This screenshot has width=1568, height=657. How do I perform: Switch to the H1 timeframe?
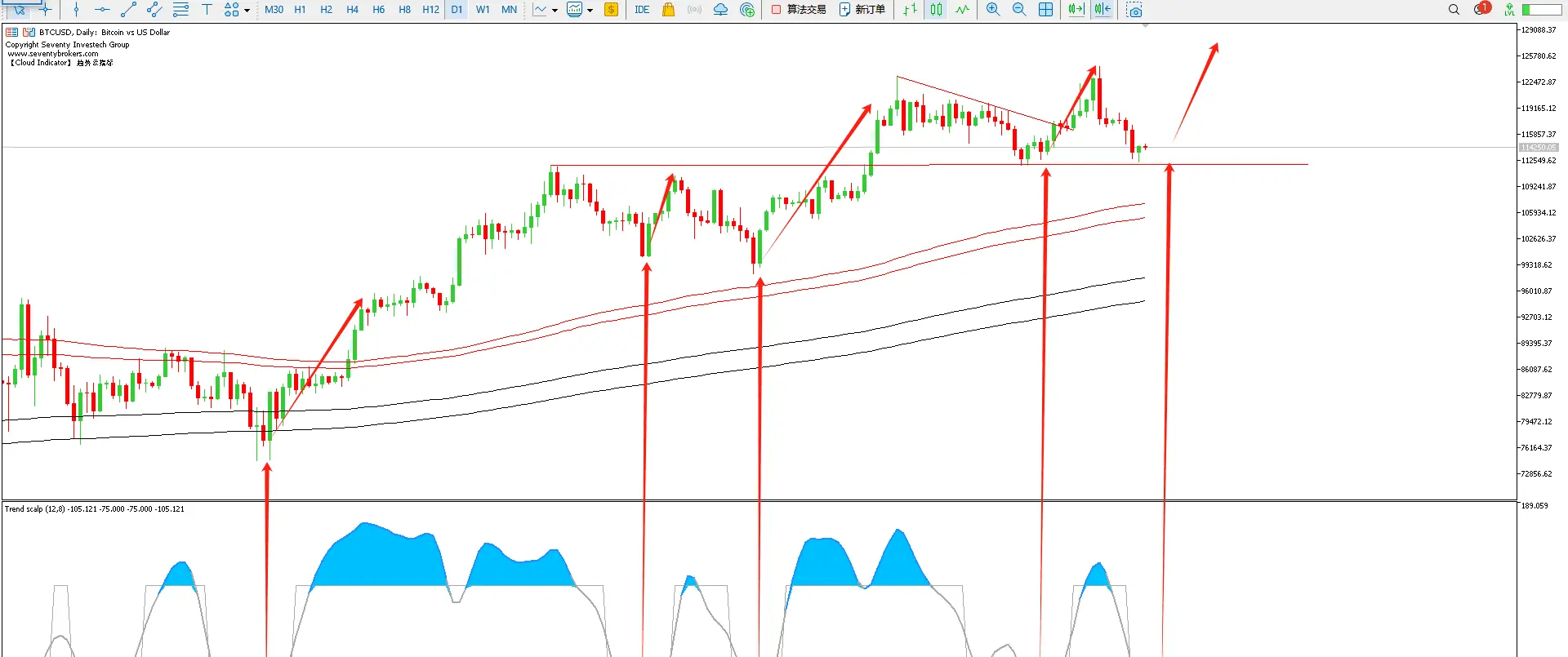click(x=300, y=10)
